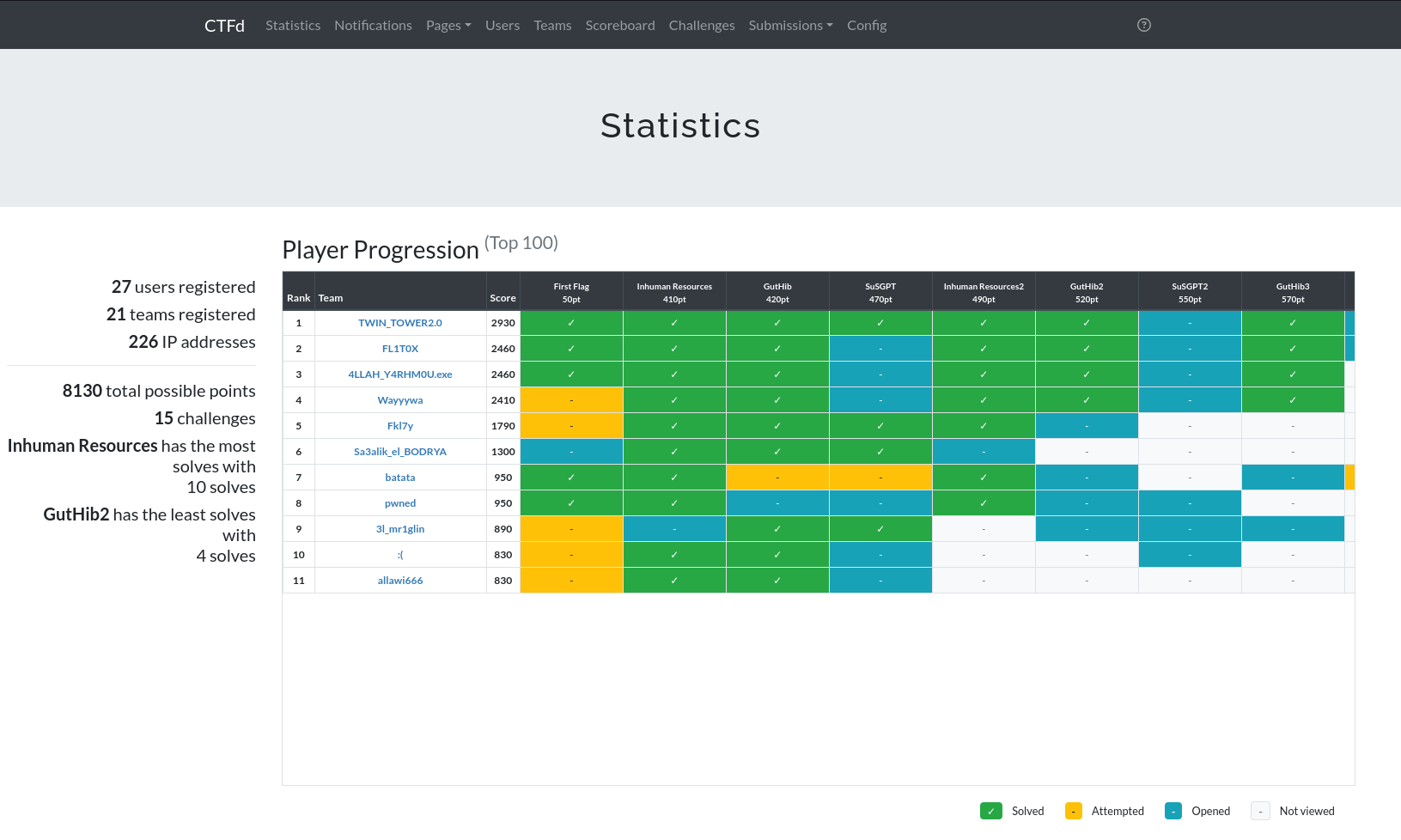This screenshot has width=1401, height=840.
Task: Click the yellow Attempted legend icon
Action: tap(1073, 811)
